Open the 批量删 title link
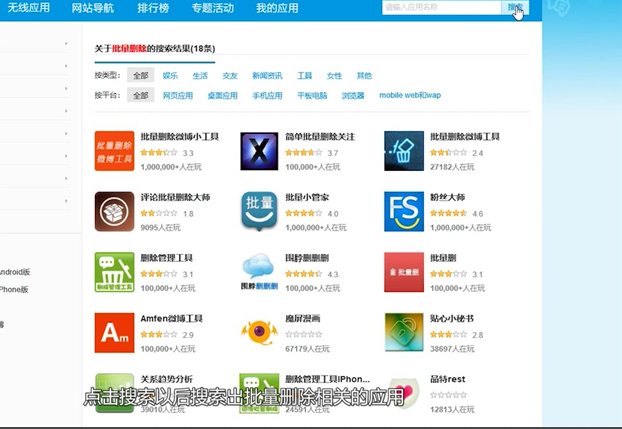Screen dimensions: 622x429 tap(443, 258)
